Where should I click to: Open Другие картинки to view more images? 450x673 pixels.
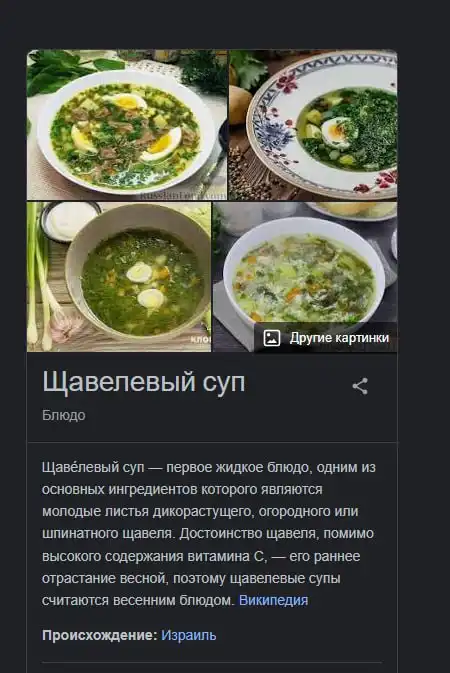325,338
